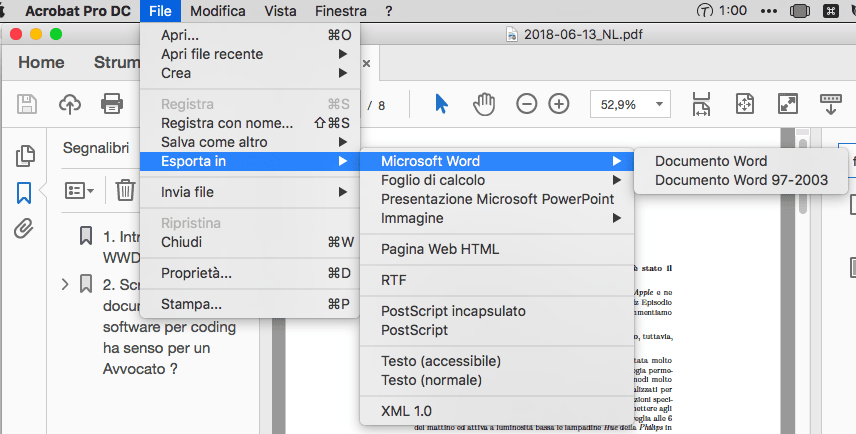Choose Presentazione Microsoft PowerPoint

(497, 199)
